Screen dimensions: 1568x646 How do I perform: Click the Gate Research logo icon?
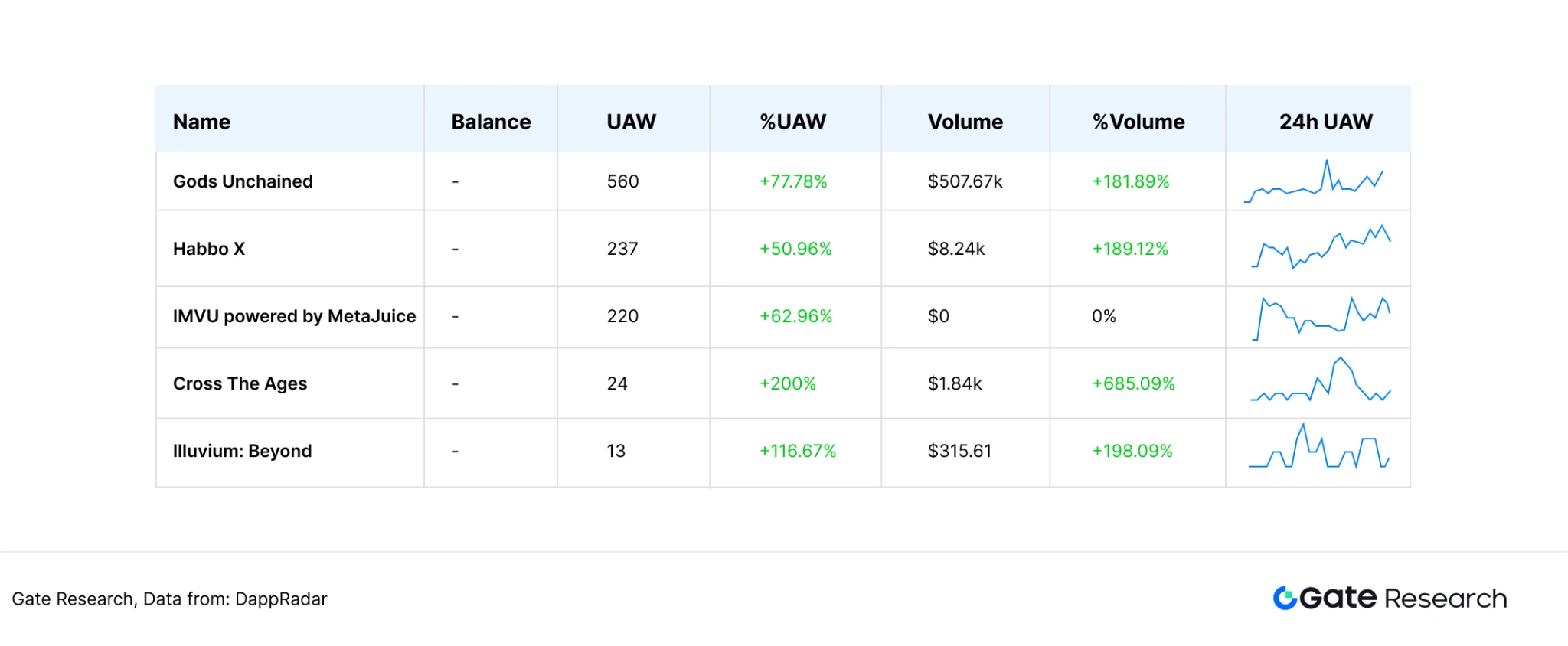(x=1285, y=598)
